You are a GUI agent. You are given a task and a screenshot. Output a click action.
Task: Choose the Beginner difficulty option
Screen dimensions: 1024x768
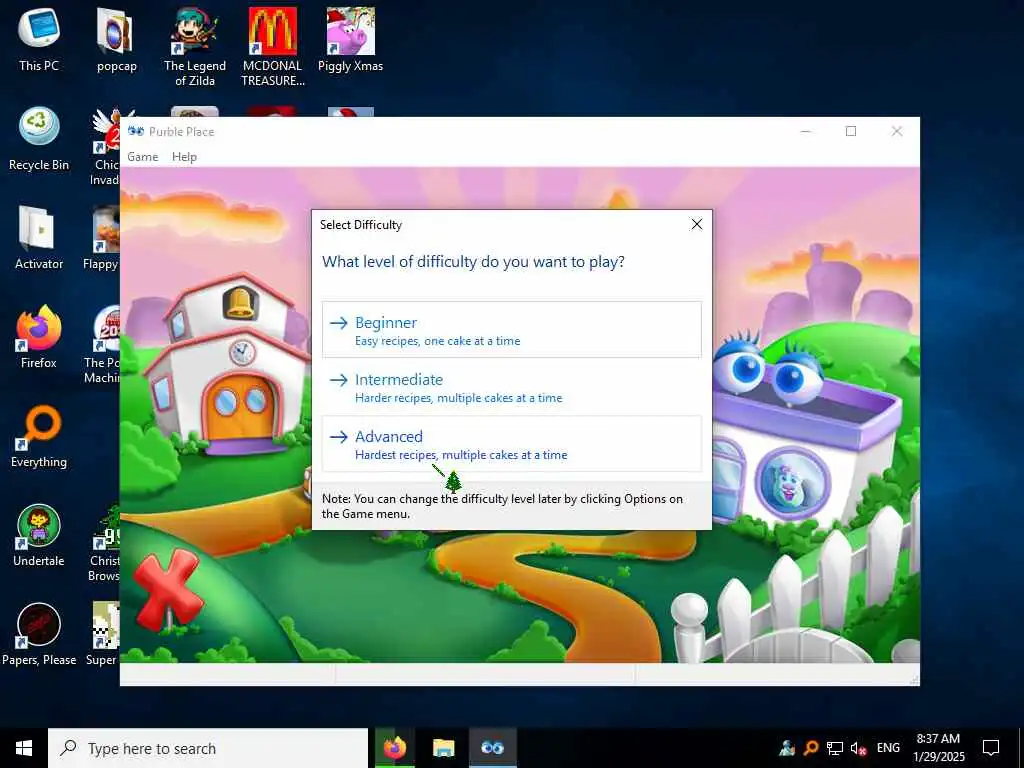[511, 330]
